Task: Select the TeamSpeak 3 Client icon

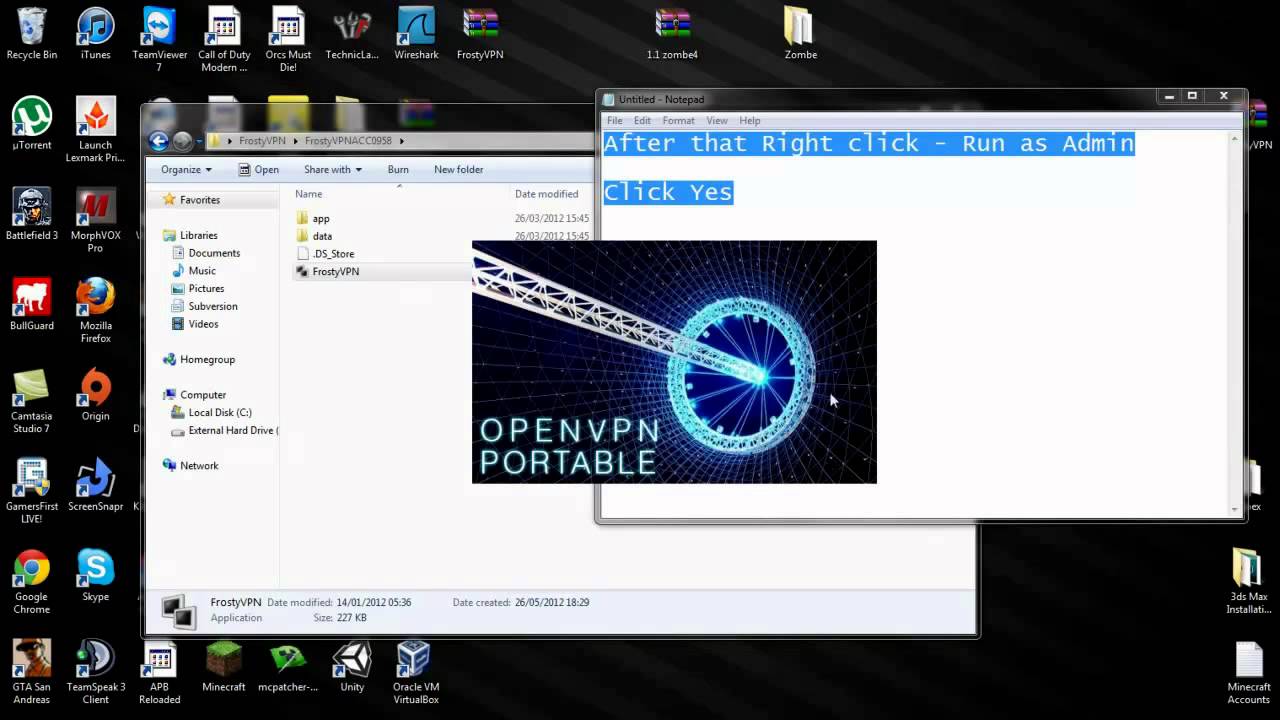Action: (96, 671)
